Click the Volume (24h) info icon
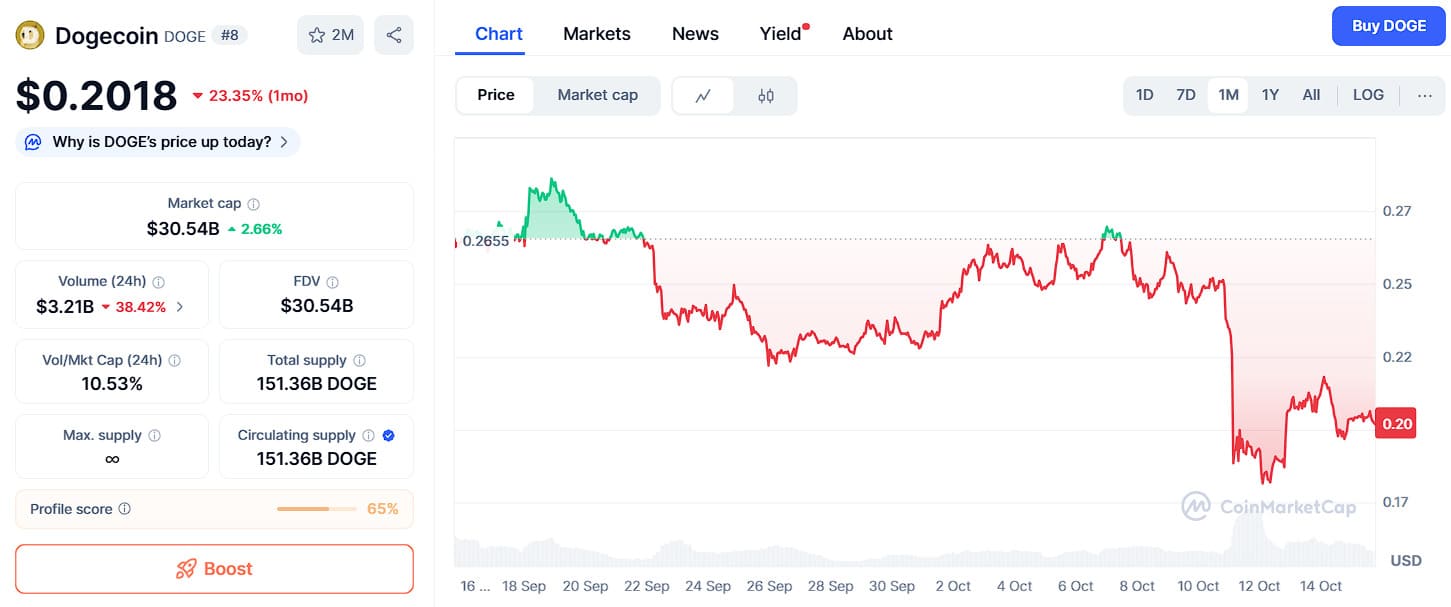The image size is (1451, 607). (x=159, y=283)
